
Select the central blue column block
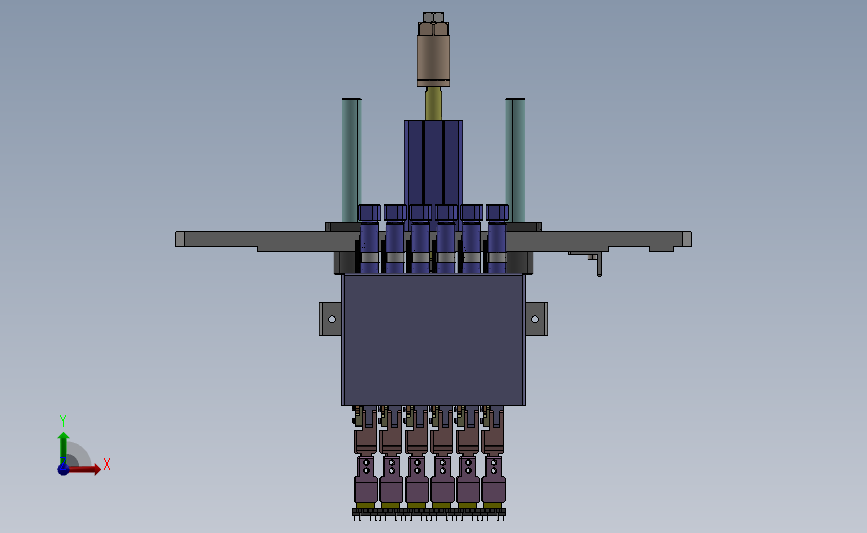point(434,163)
